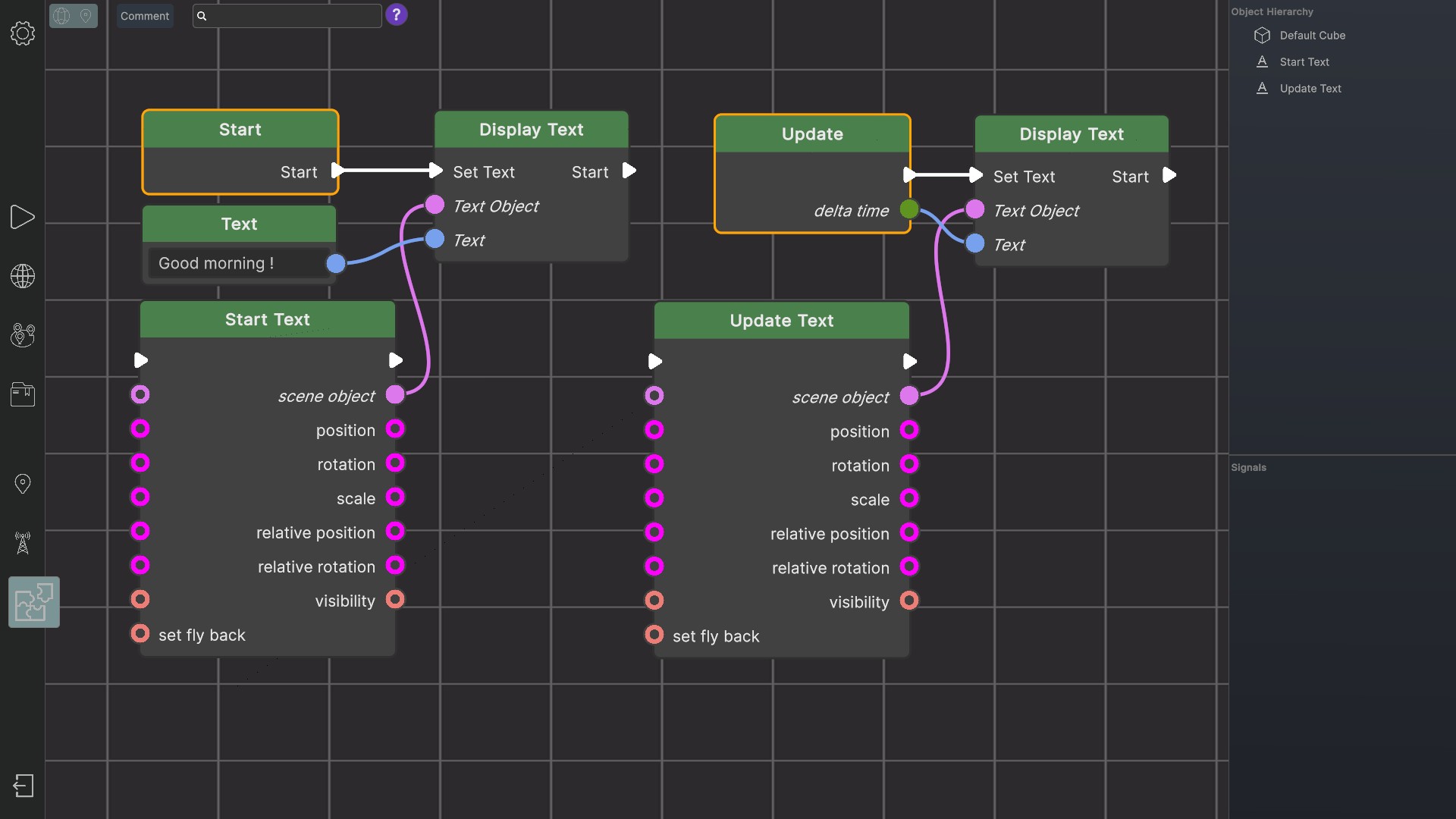The width and height of the screenshot is (1456, 819).
Task: Click Start Text node's relative rotation output port
Action: click(395, 565)
